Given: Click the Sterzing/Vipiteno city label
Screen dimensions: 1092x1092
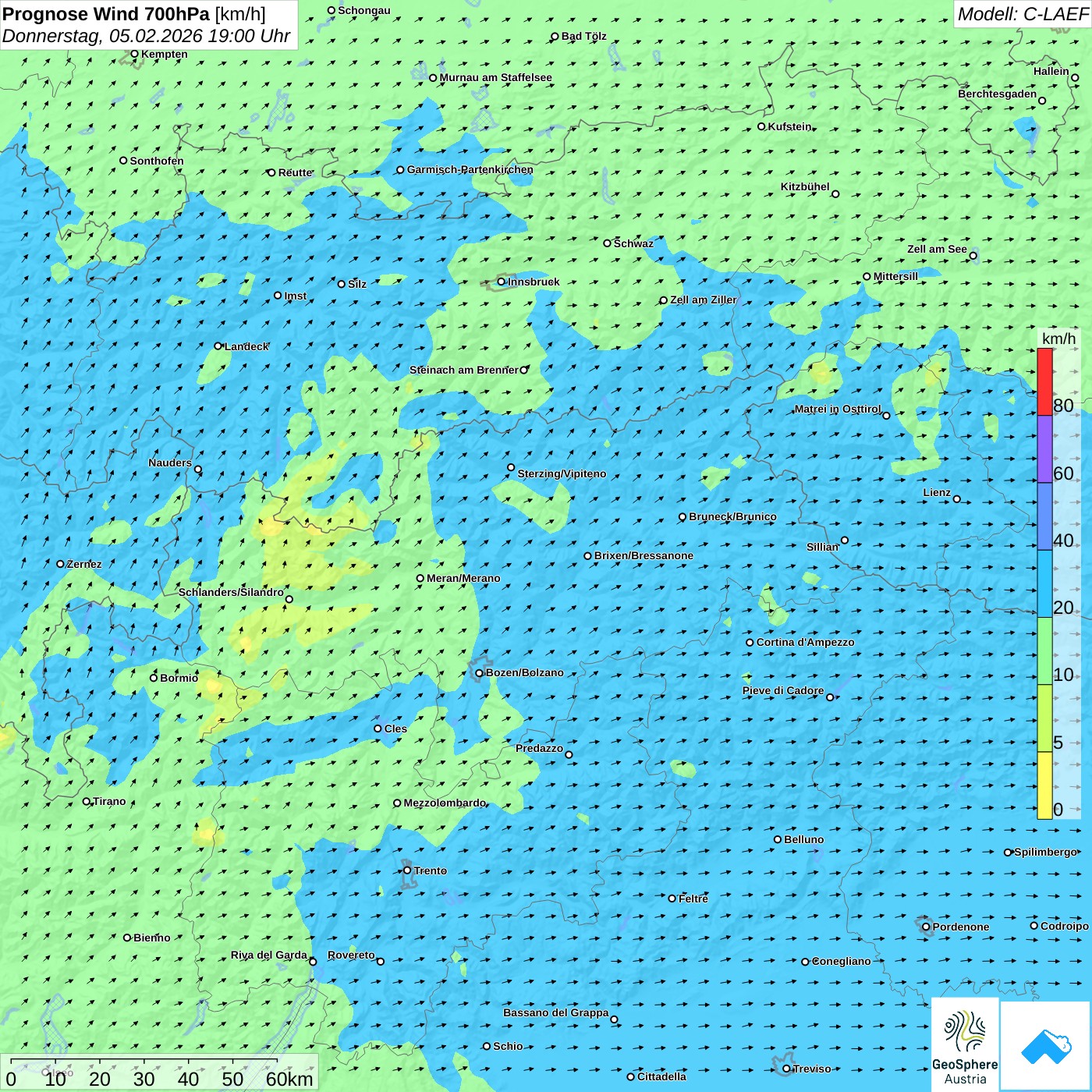Looking at the screenshot, I should pyautogui.click(x=562, y=473).
